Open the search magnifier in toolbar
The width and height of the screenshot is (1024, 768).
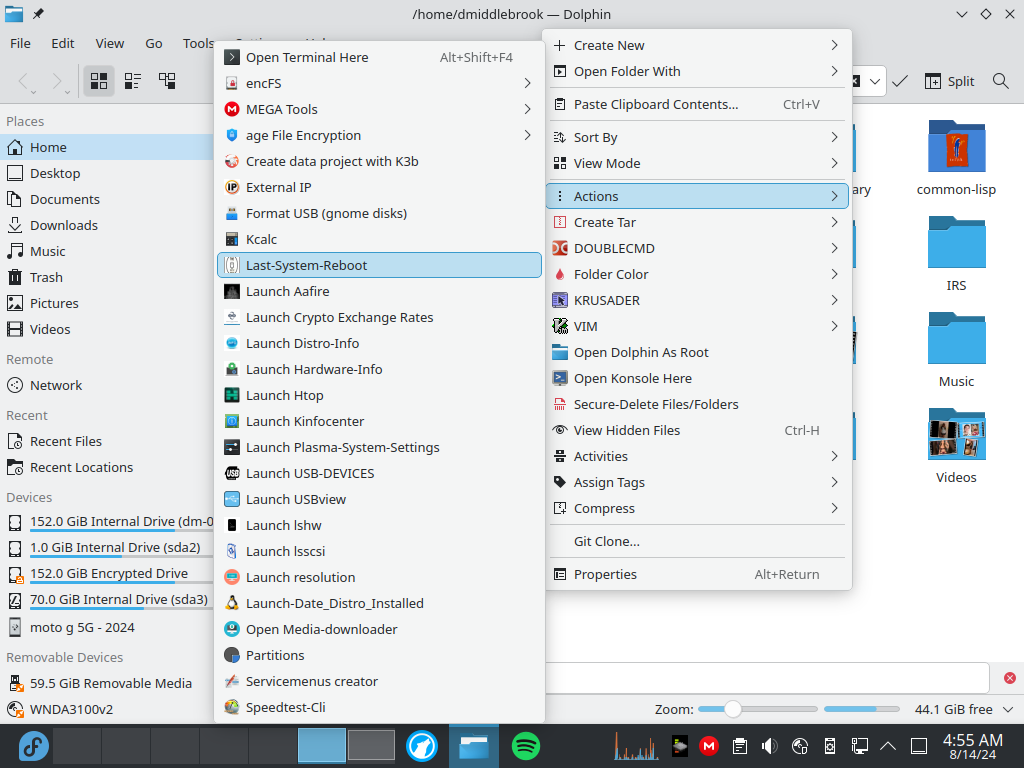pos(1000,81)
